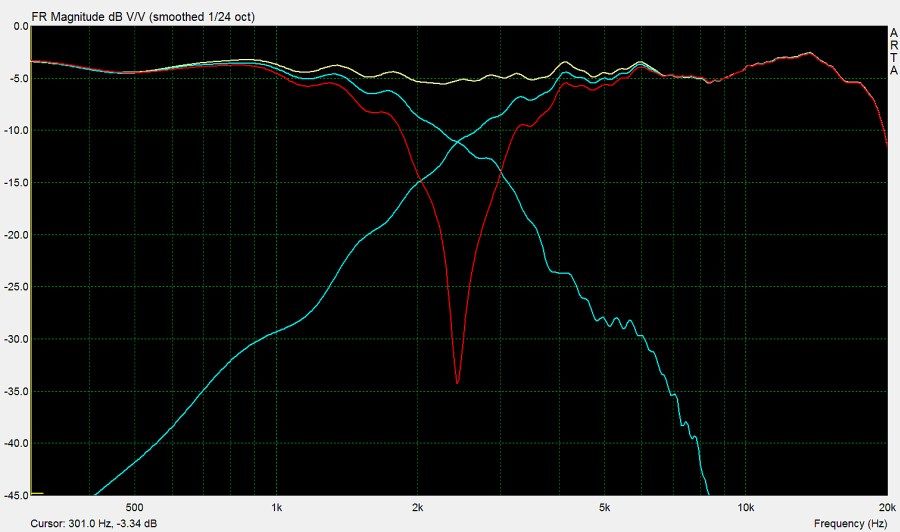Click the '-20.0' dB axis label

[17, 235]
